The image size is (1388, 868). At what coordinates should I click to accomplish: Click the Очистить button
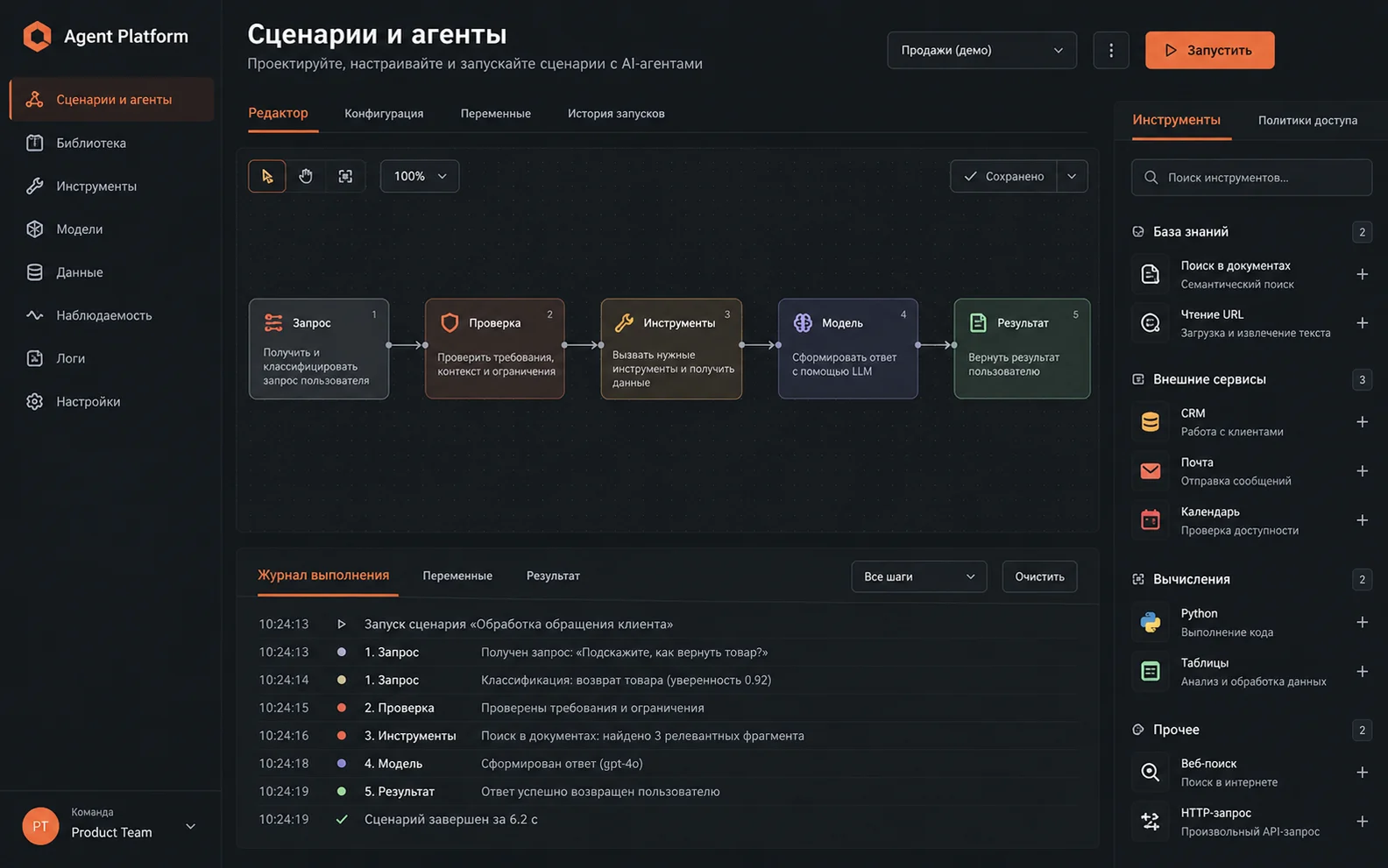[1039, 576]
